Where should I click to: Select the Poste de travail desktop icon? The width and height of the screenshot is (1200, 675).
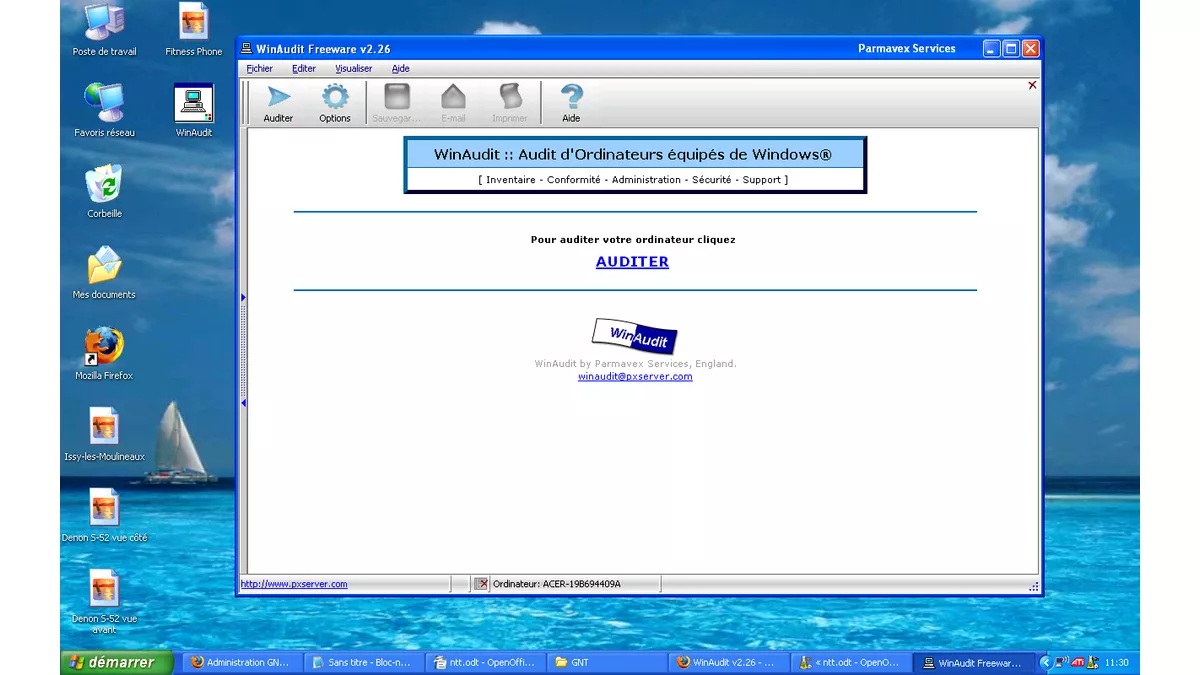point(105,29)
